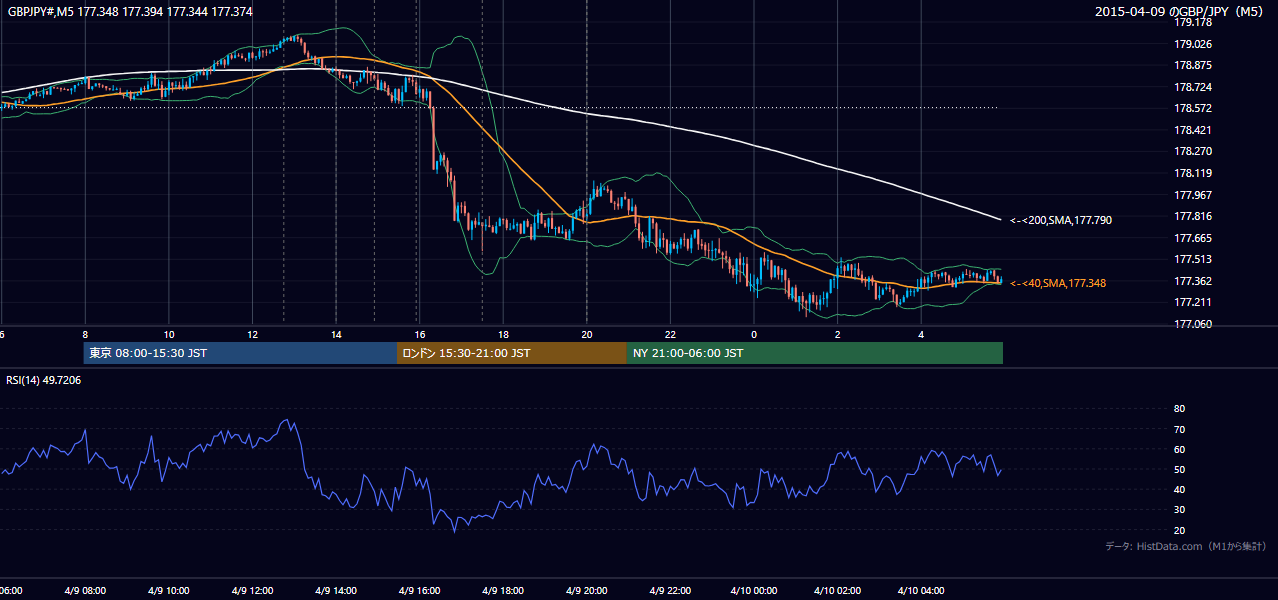This screenshot has width=1278, height=600.
Task: Click the hour 10 tick on price chart axis
Action: (169, 335)
